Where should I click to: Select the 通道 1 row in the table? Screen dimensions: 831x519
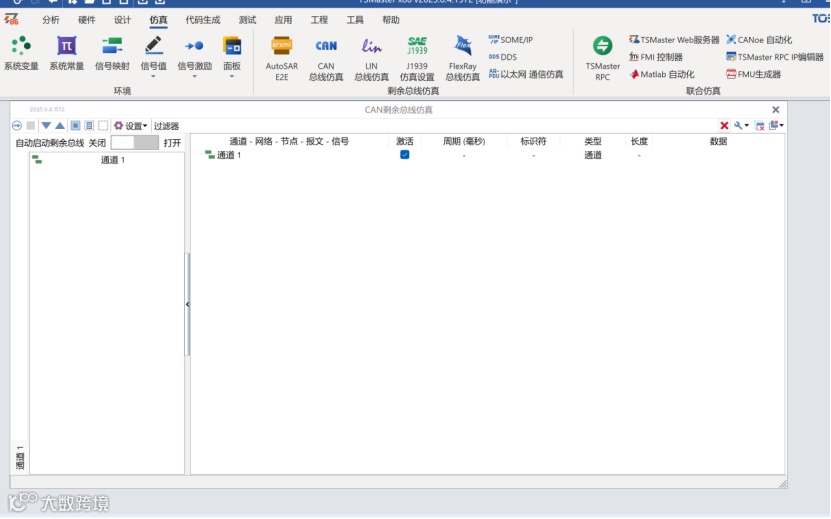488,155
